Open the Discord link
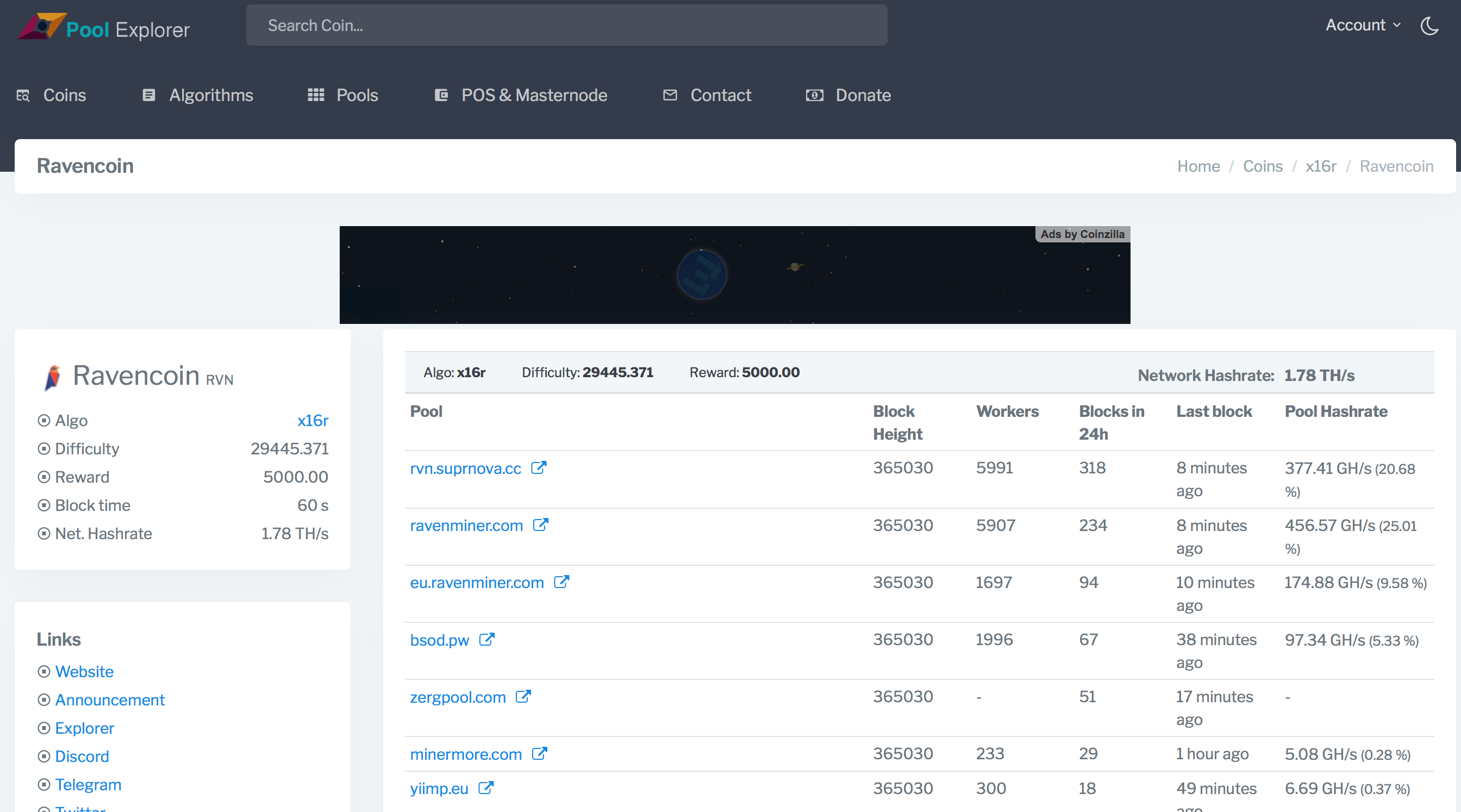This screenshot has height=812, width=1461. click(82, 757)
